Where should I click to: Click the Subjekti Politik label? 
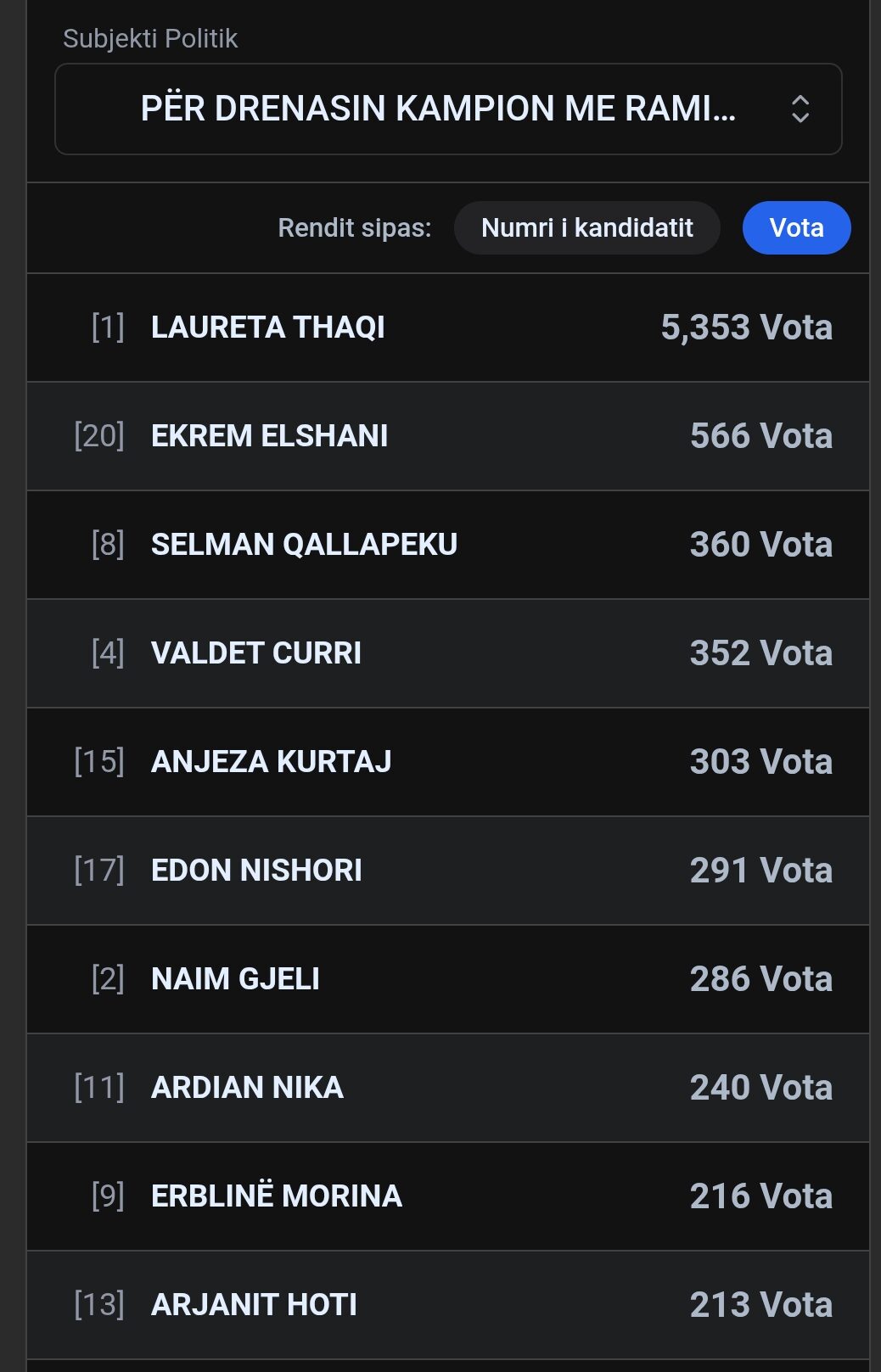pyautogui.click(x=150, y=39)
